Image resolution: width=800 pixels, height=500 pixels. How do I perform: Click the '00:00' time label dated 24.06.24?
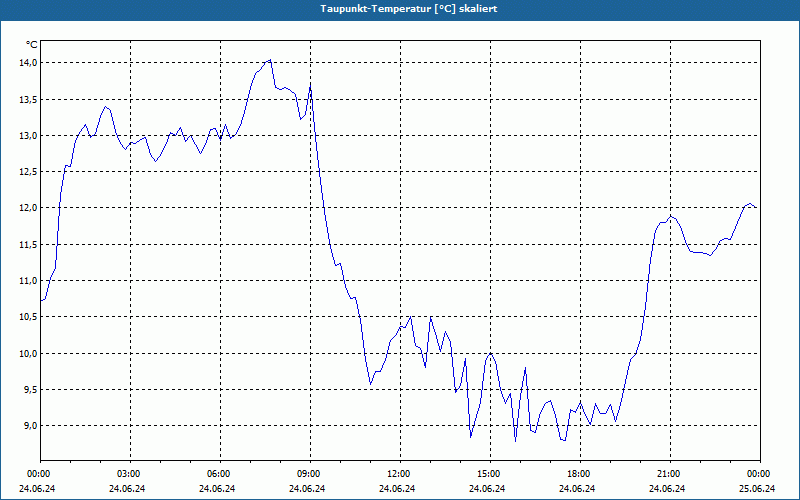coord(37,474)
